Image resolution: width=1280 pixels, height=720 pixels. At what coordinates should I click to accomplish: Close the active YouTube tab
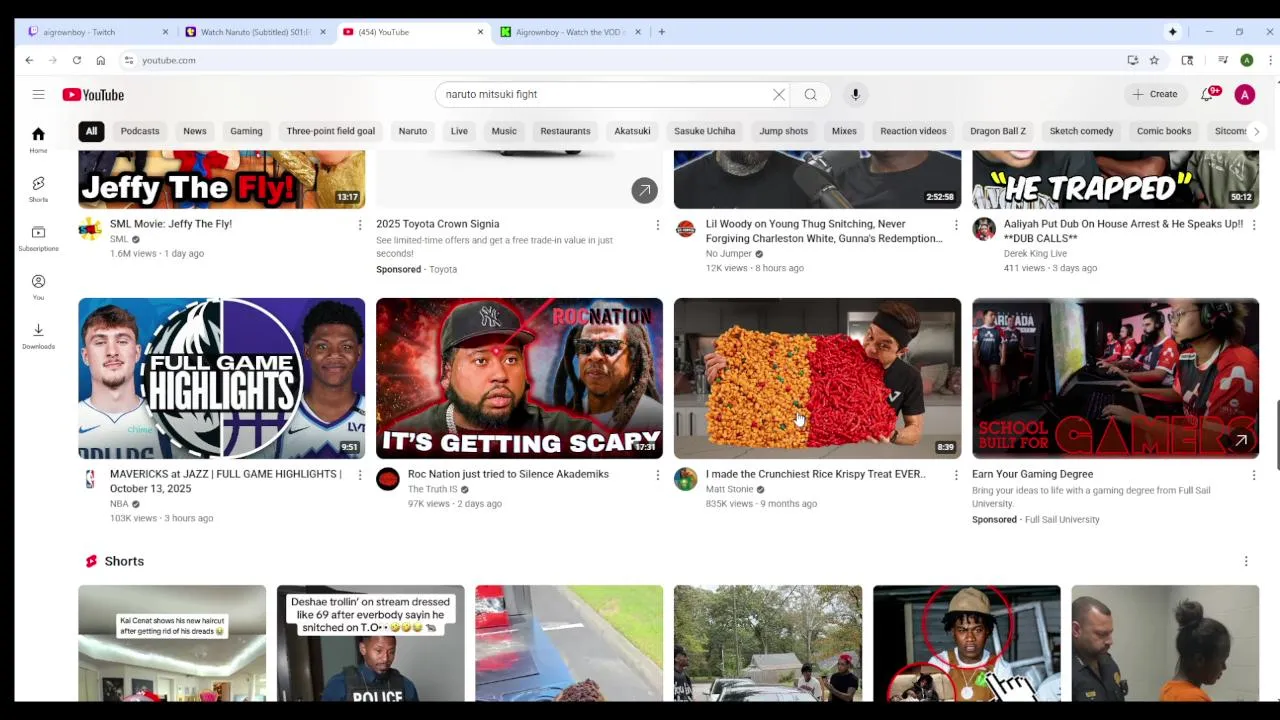pos(480,32)
